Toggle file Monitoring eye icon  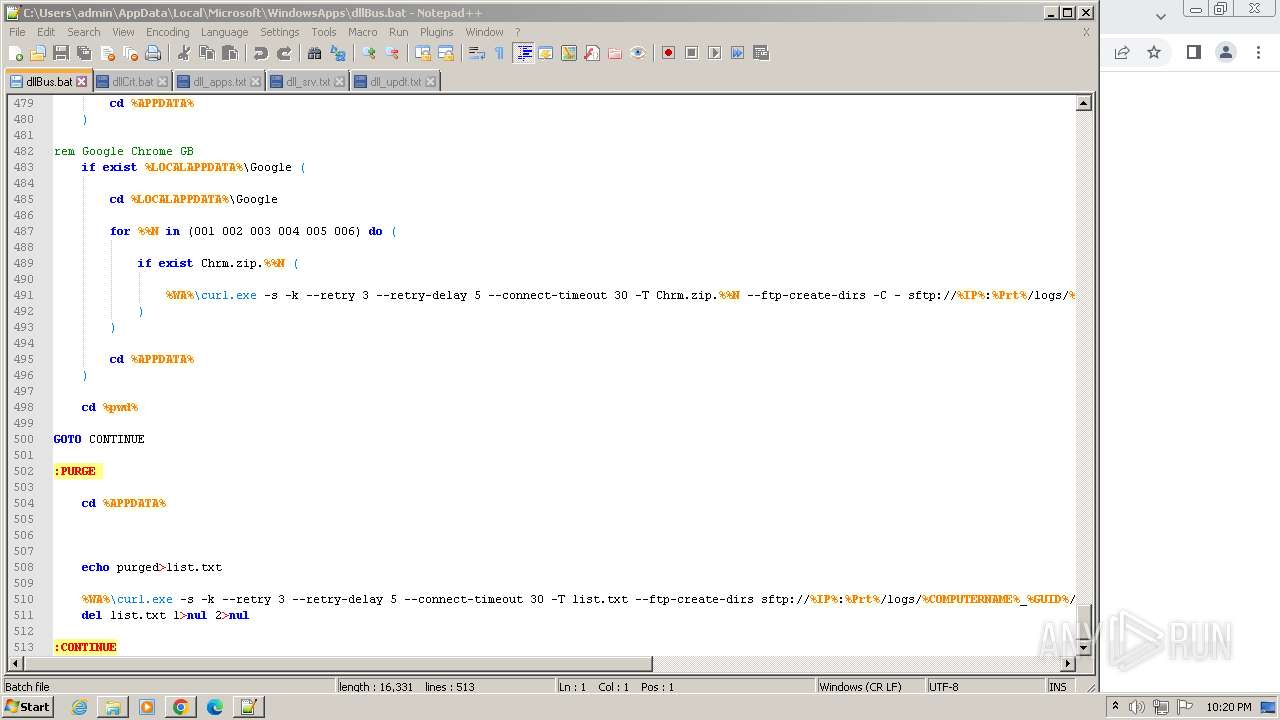point(638,53)
